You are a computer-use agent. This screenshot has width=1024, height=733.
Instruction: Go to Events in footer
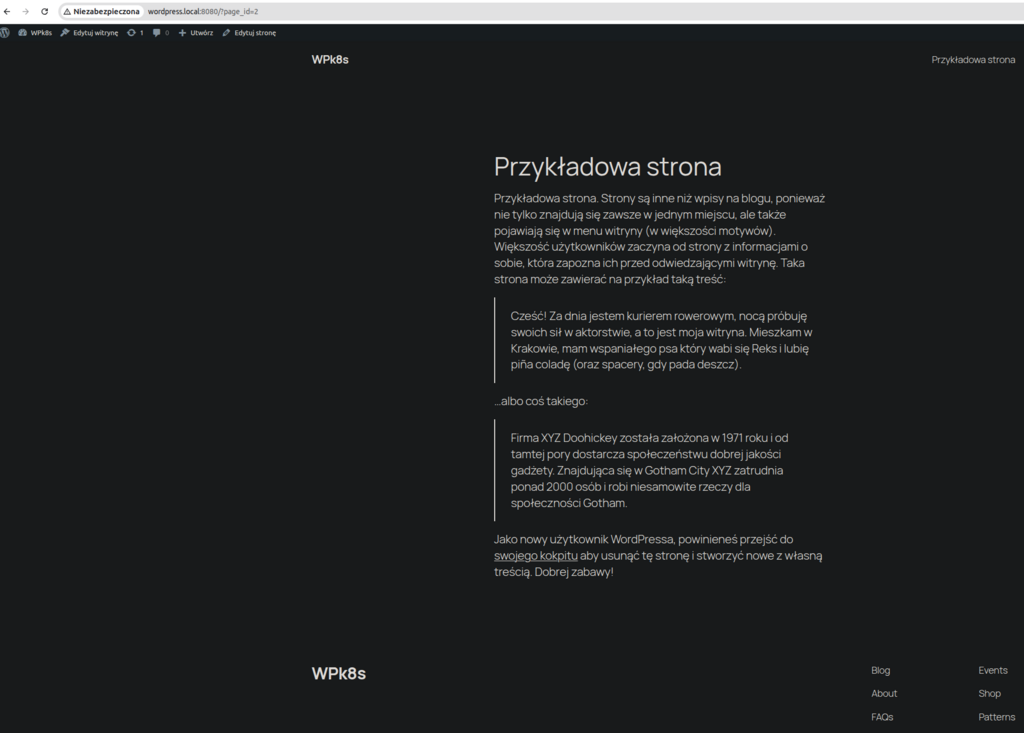tap(993, 670)
